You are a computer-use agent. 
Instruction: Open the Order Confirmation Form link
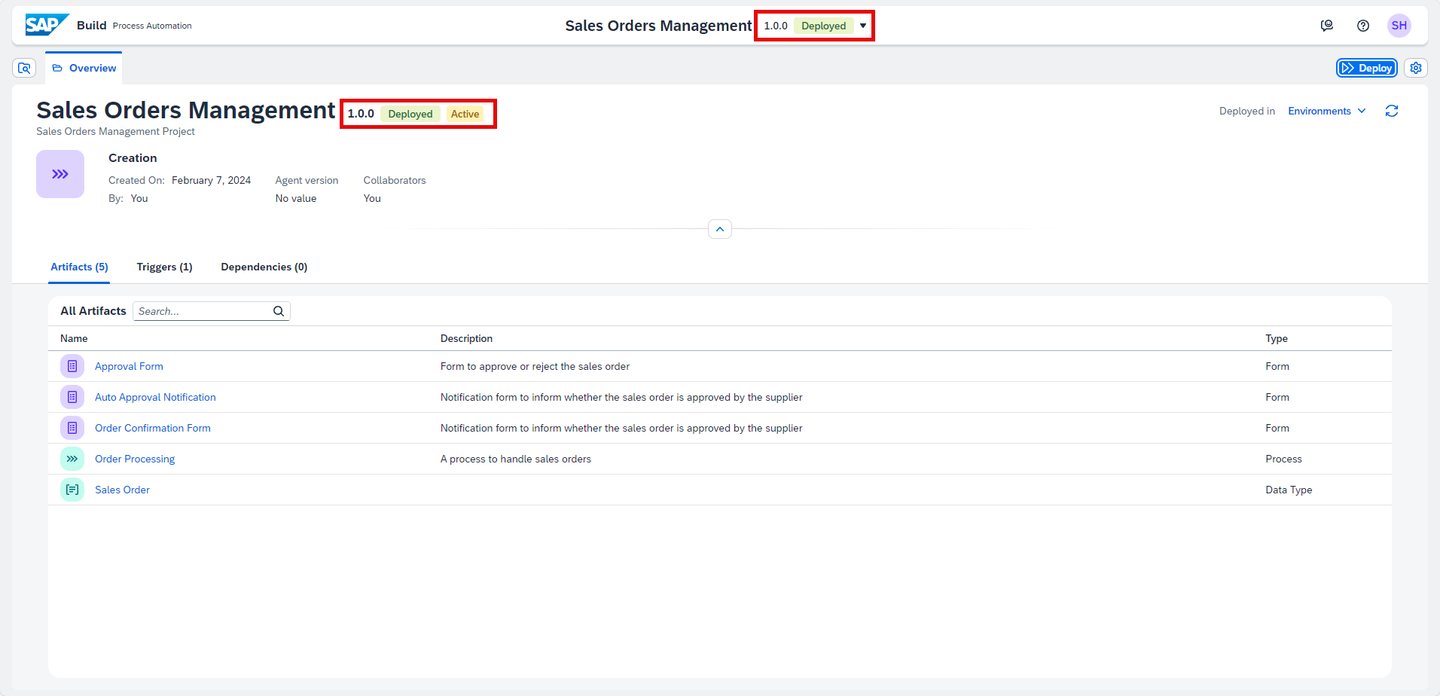tap(153, 428)
